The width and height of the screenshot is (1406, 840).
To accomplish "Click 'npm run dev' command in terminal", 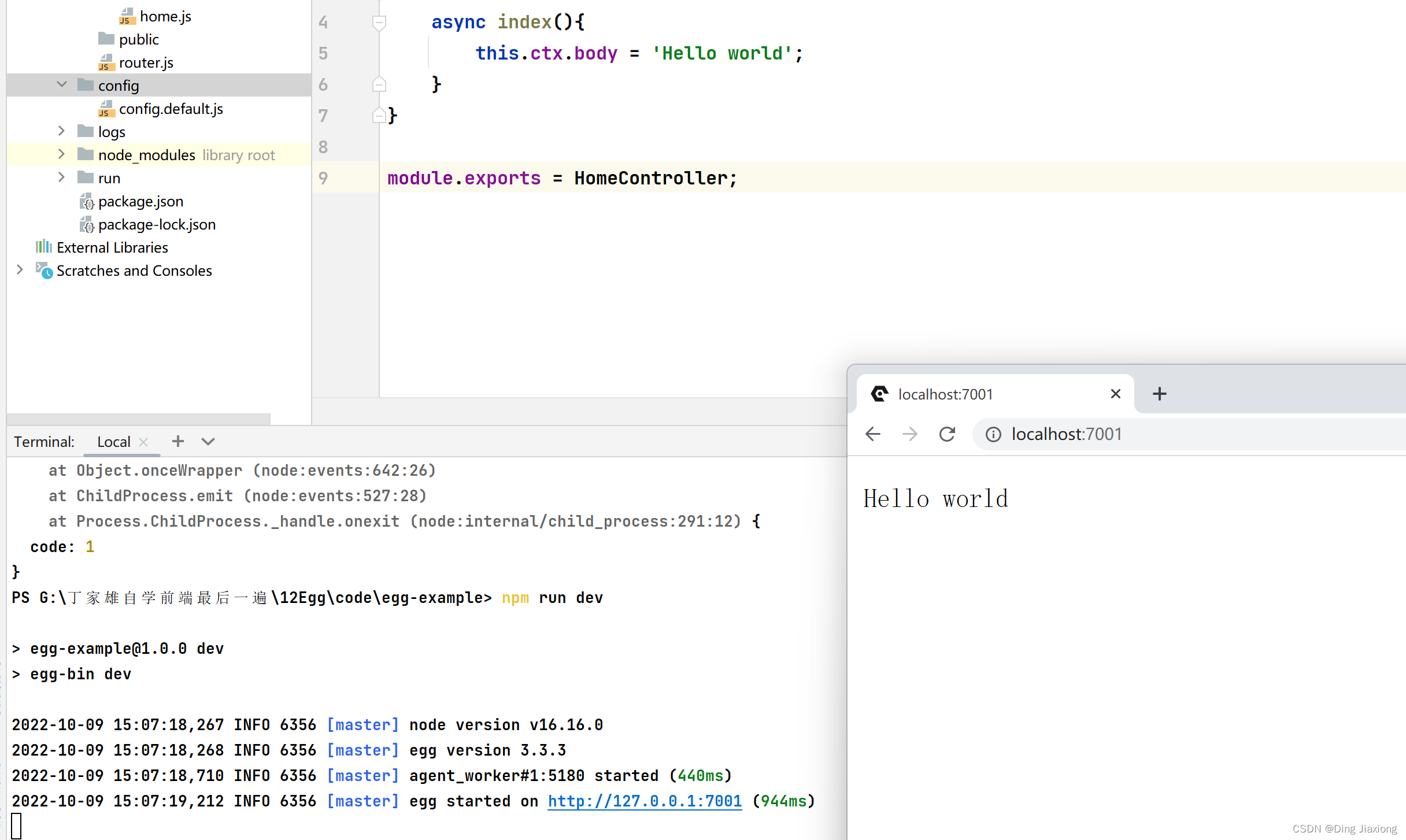I will pos(553,598).
